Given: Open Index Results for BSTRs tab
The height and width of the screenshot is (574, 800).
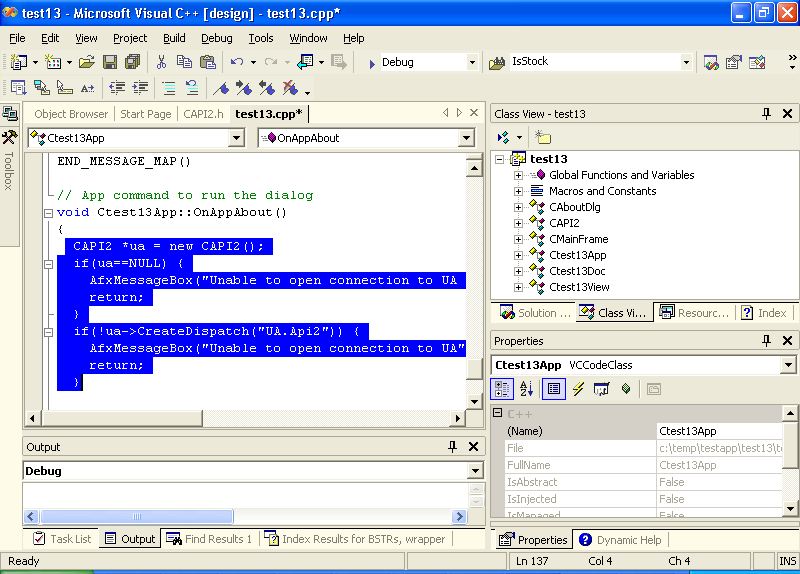Looking at the screenshot, I should pos(355,539).
